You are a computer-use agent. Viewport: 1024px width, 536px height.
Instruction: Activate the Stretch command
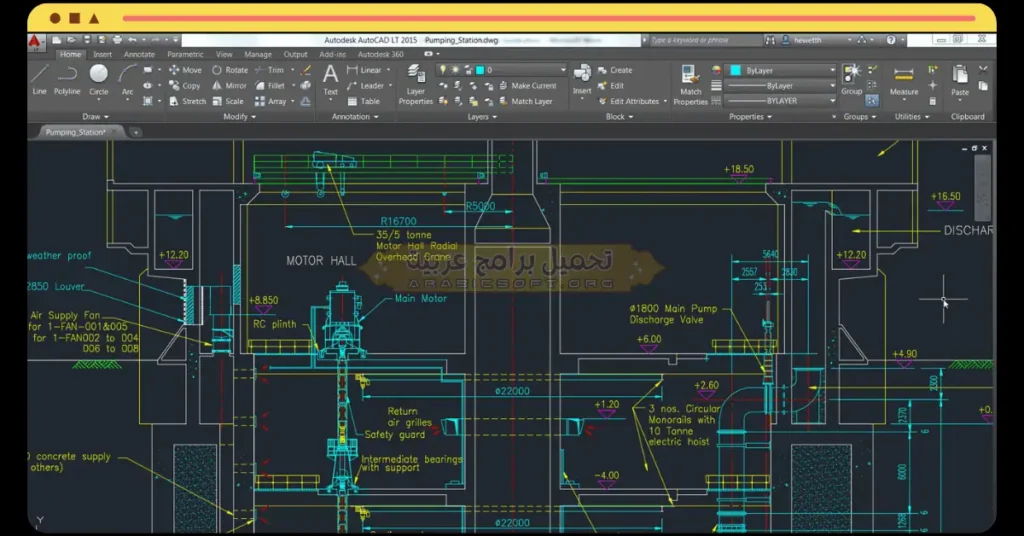(187, 101)
